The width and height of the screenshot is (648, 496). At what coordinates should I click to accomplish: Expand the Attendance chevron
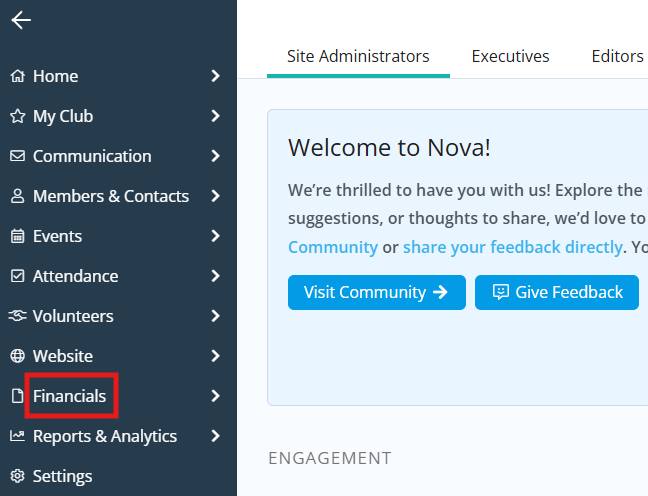pos(215,276)
